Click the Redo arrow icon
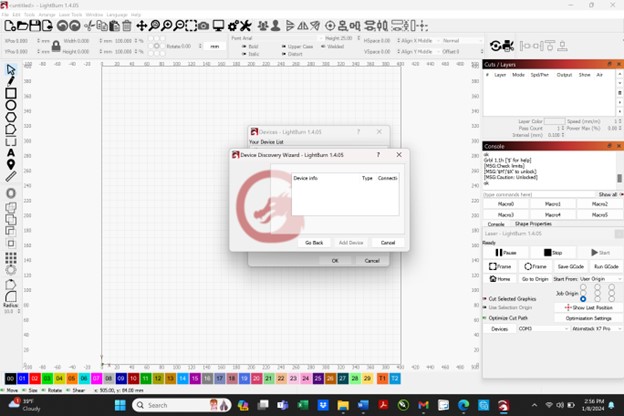Viewport: 624px width, 416px height. [75, 26]
